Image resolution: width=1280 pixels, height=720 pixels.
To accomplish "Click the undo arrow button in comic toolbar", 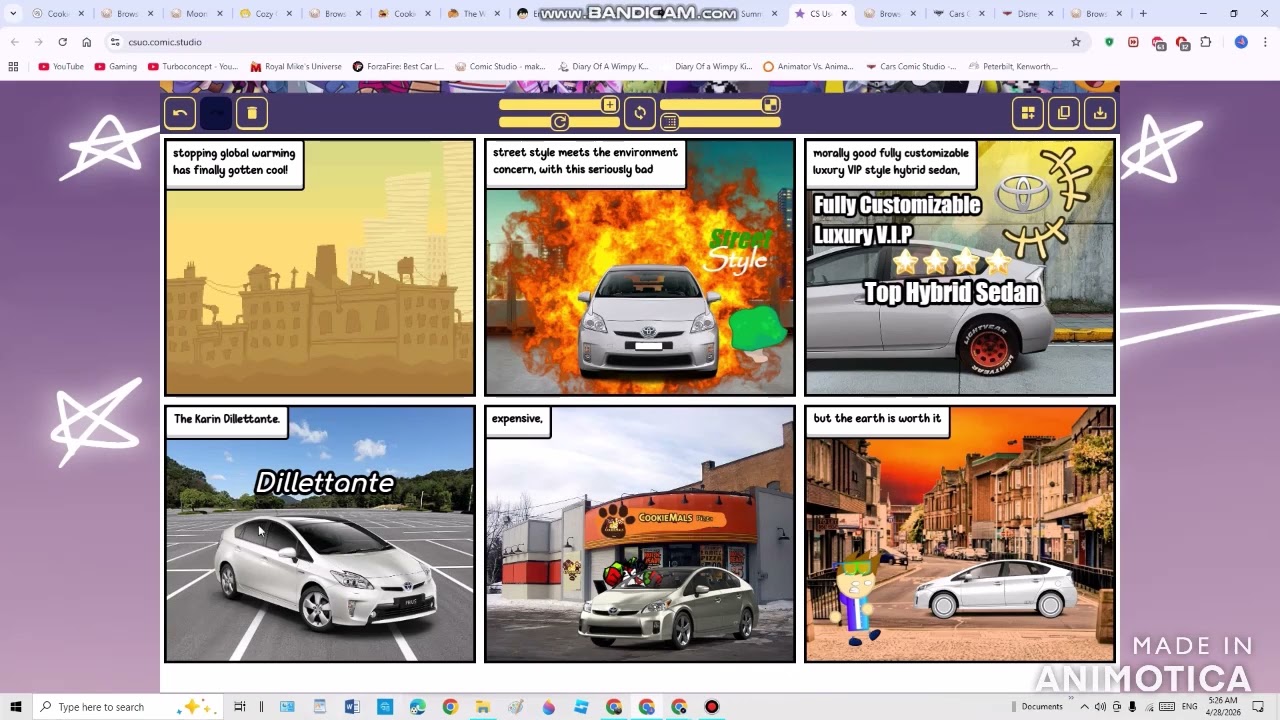I will pos(180,113).
